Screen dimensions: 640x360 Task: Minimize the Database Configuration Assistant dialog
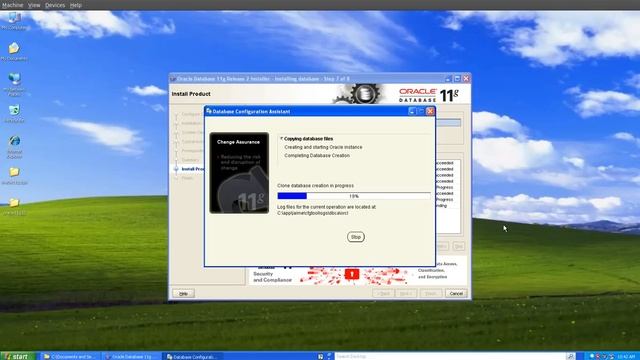pos(412,111)
